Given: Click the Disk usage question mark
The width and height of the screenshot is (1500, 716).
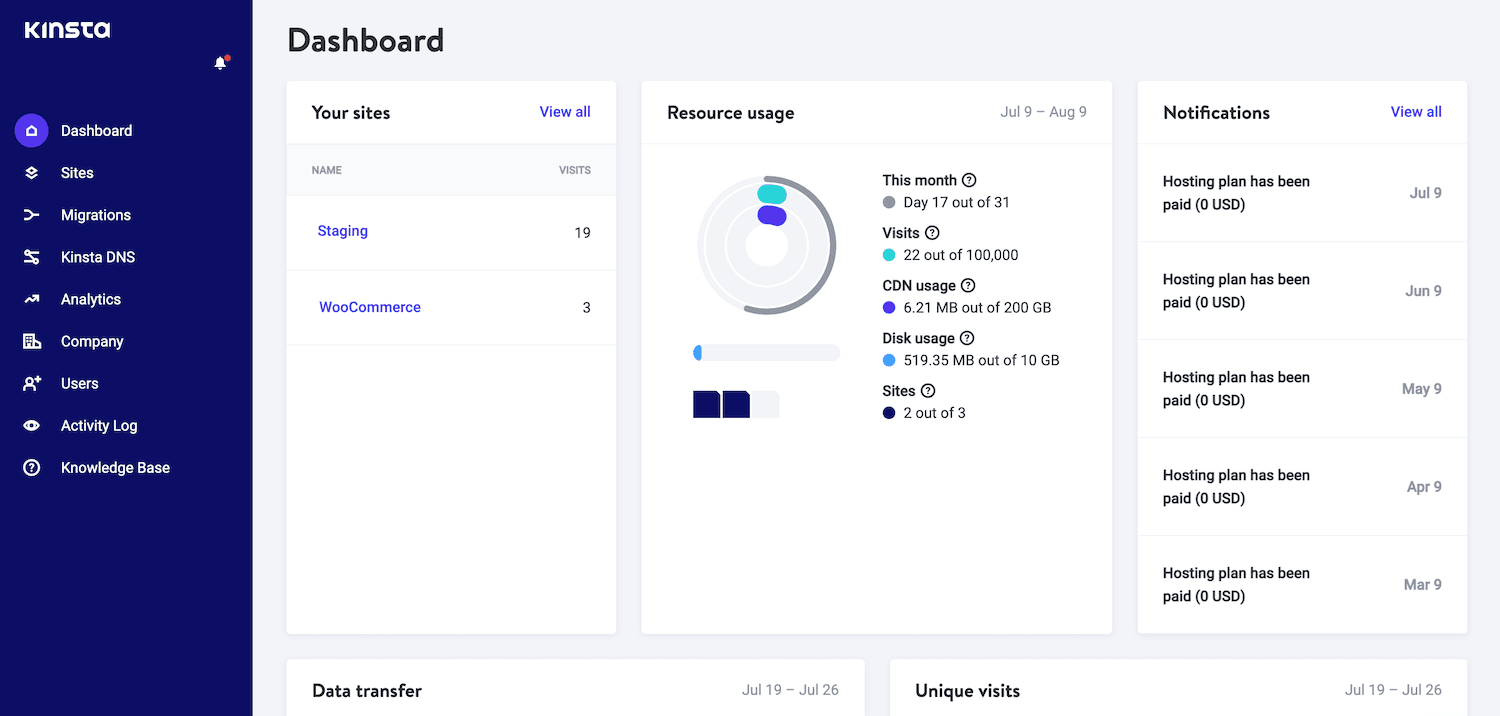Looking at the screenshot, I should (x=965, y=338).
